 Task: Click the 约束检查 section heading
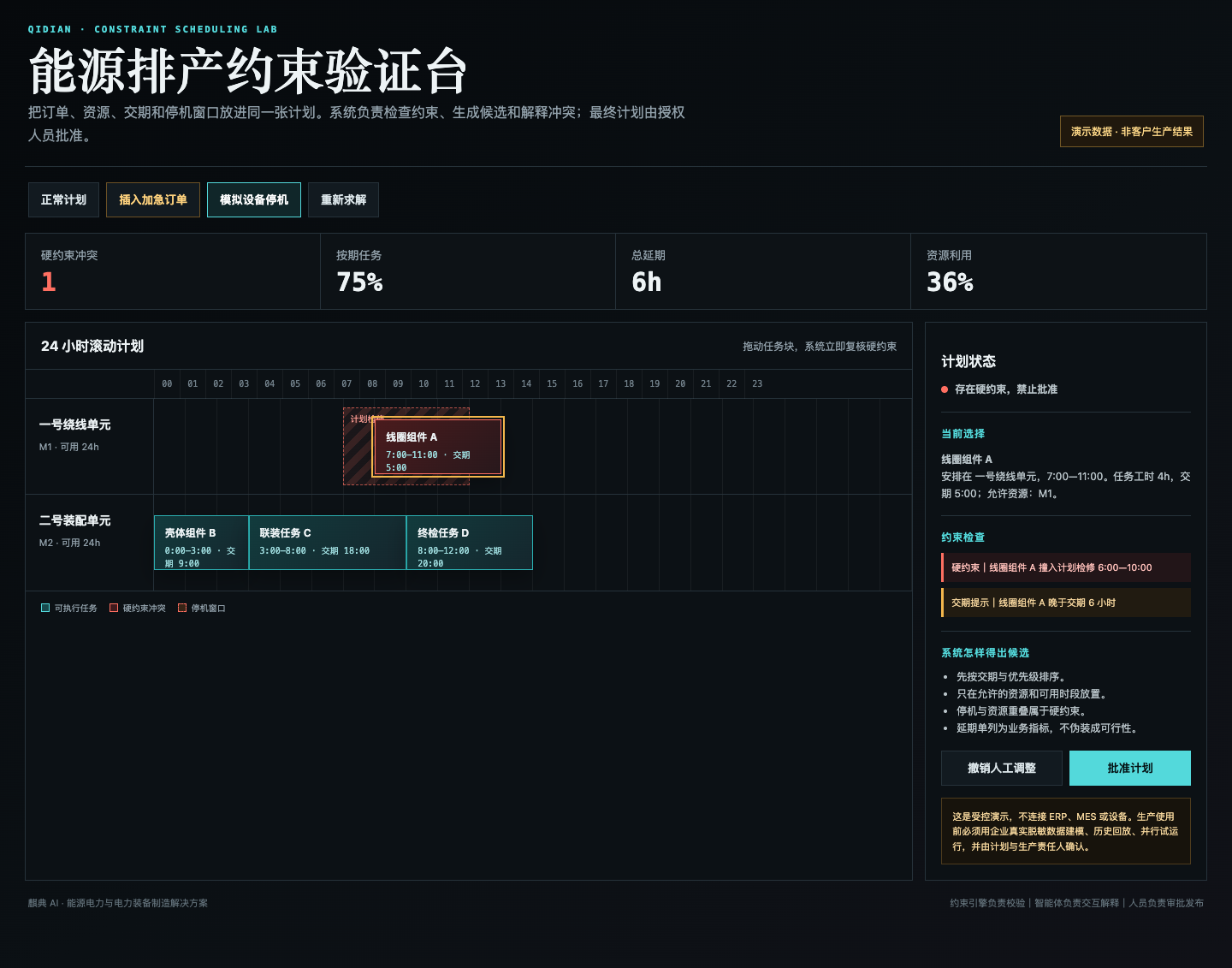pos(963,537)
